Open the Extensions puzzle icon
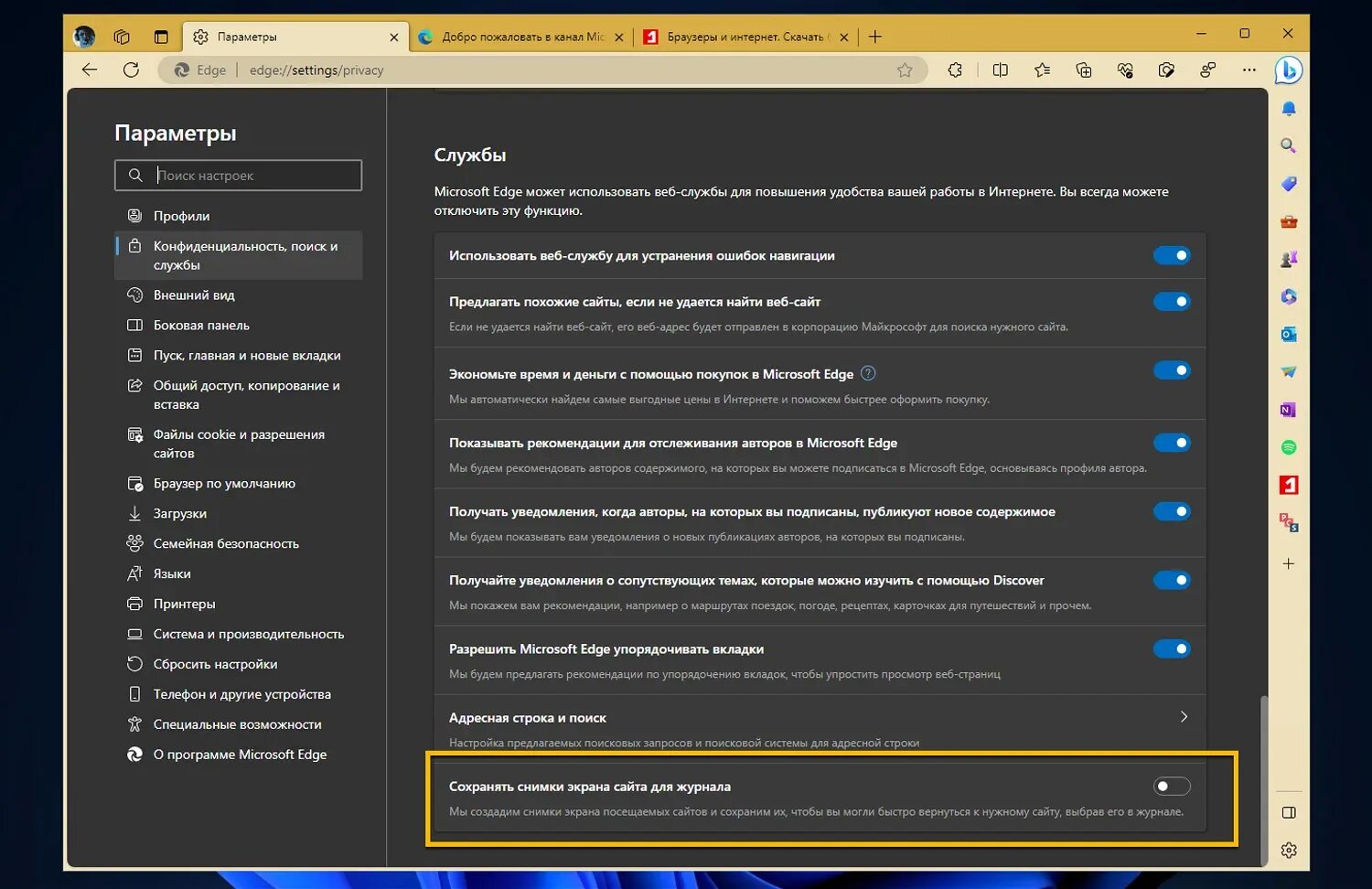 click(955, 70)
